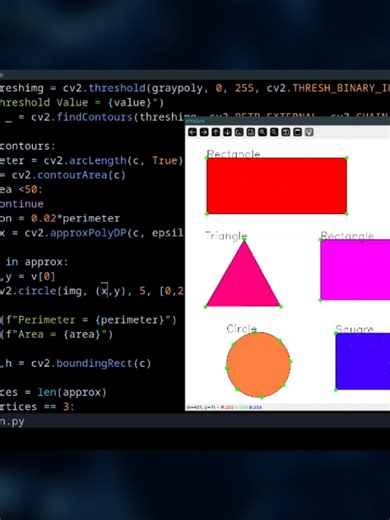Click the pan left arrow in image window toolbar

[192, 132]
